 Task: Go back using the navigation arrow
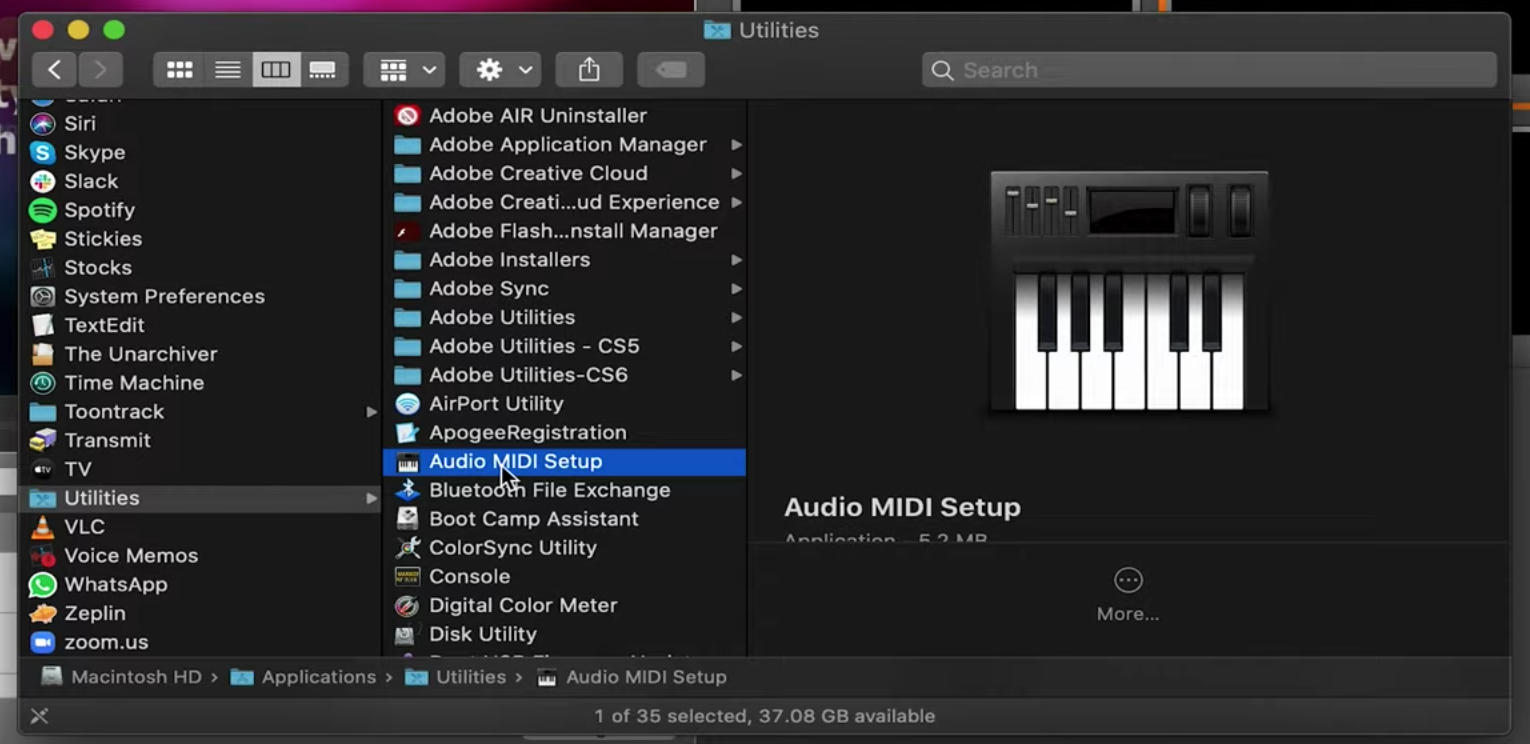[x=55, y=69]
